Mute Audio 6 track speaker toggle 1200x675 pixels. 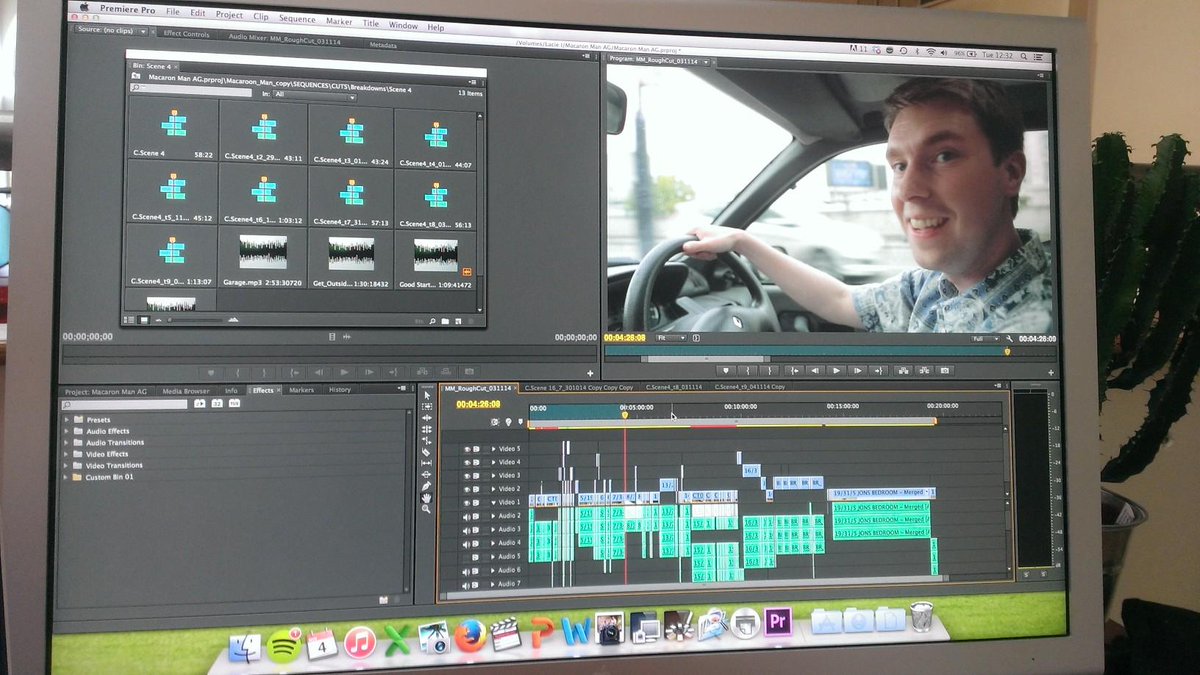[x=467, y=570]
